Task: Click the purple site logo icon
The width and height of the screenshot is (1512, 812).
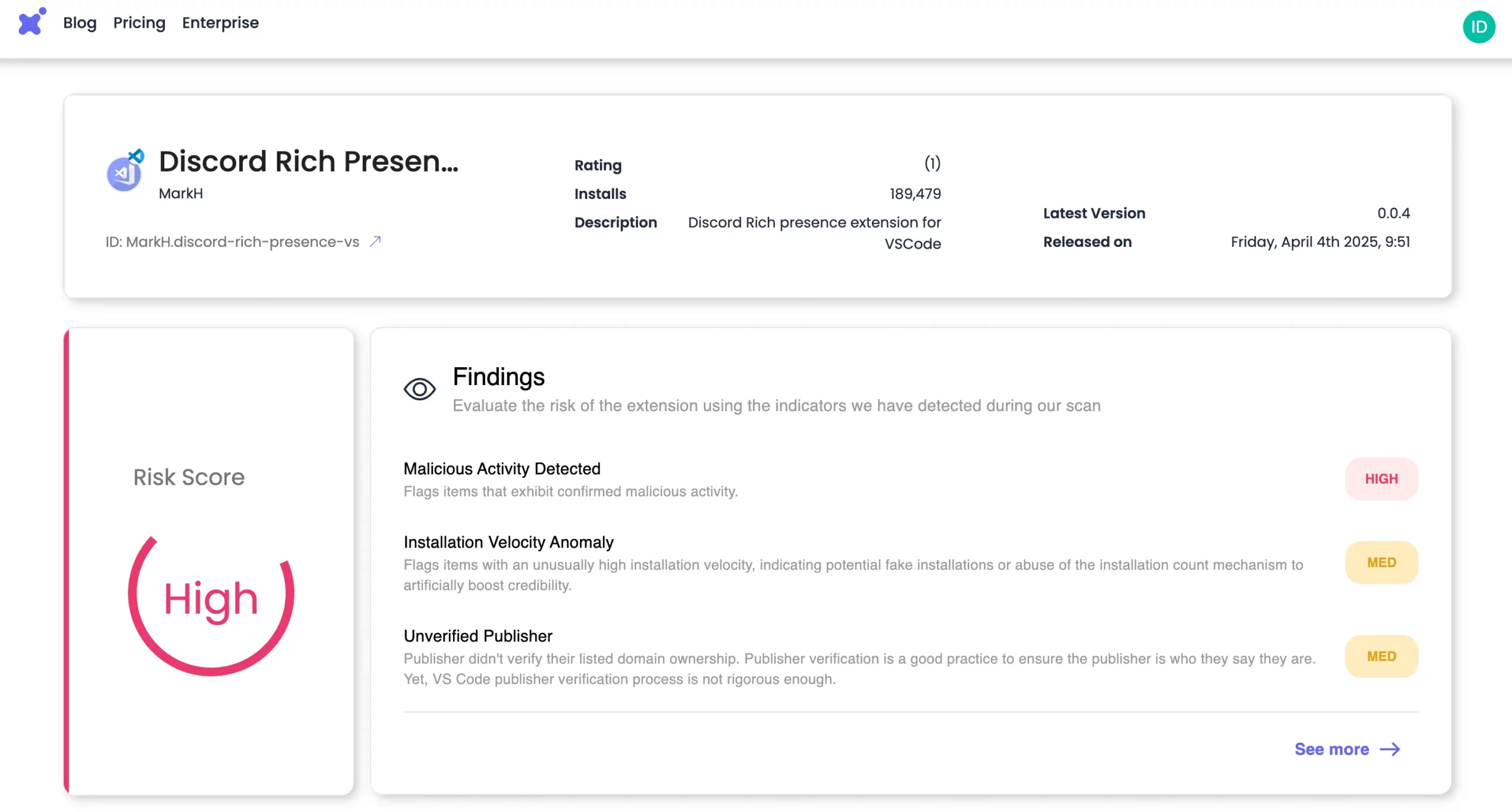Action: tap(32, 21)
